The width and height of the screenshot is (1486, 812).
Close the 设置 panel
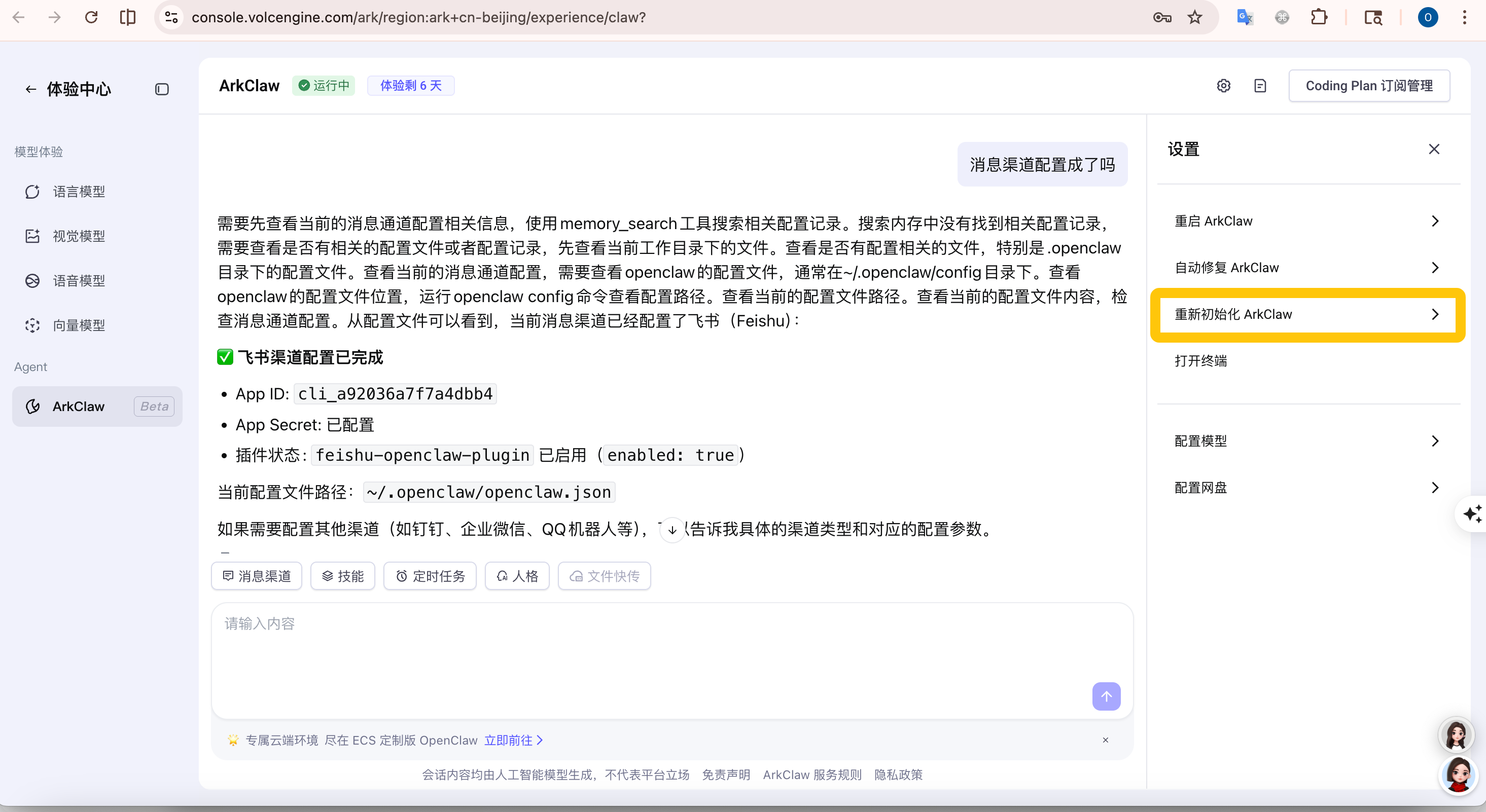(1433, 149)
